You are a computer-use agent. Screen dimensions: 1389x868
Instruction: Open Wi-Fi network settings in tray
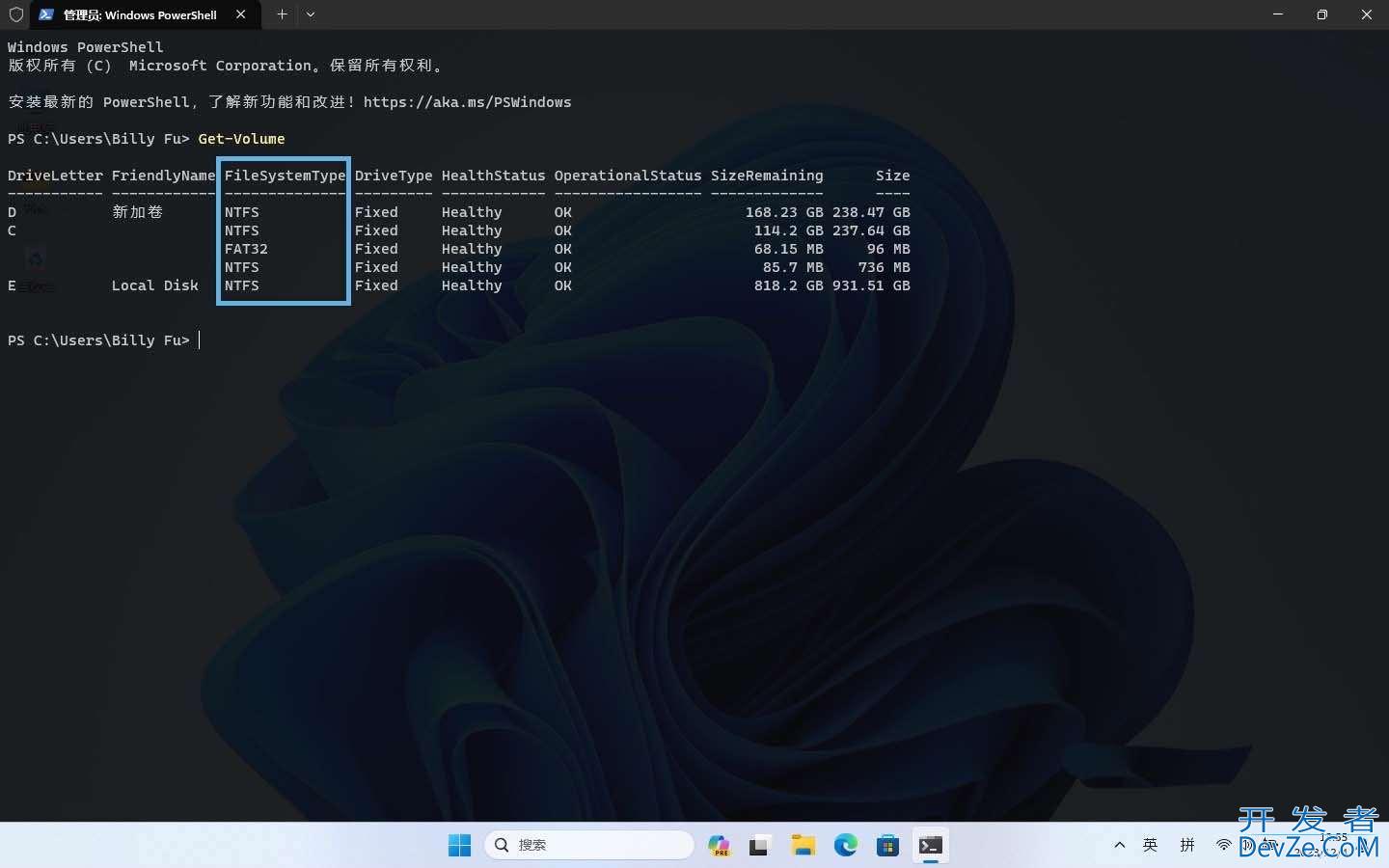pos(1223,845)
